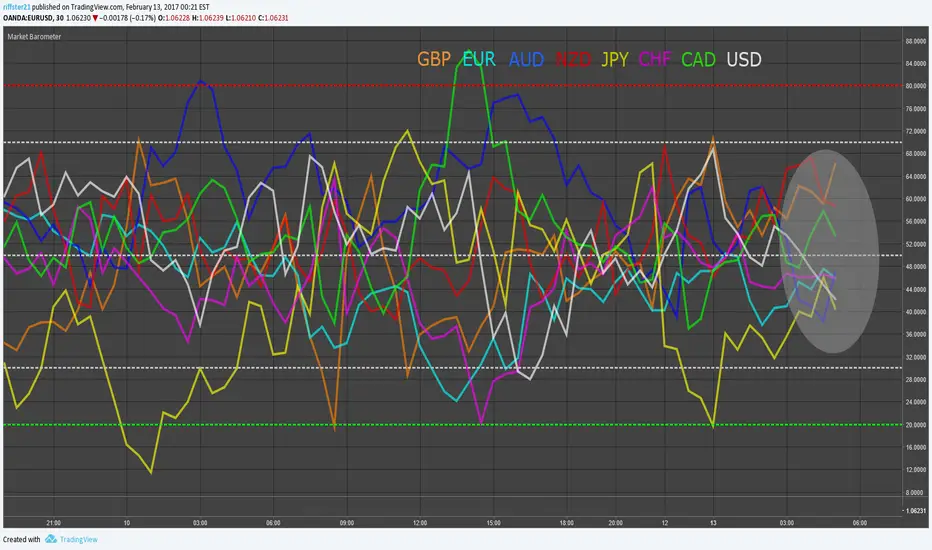This screenshot has height=550, width=932.
Task: Click the H:1.06239 high value
Action: (208, 18)
